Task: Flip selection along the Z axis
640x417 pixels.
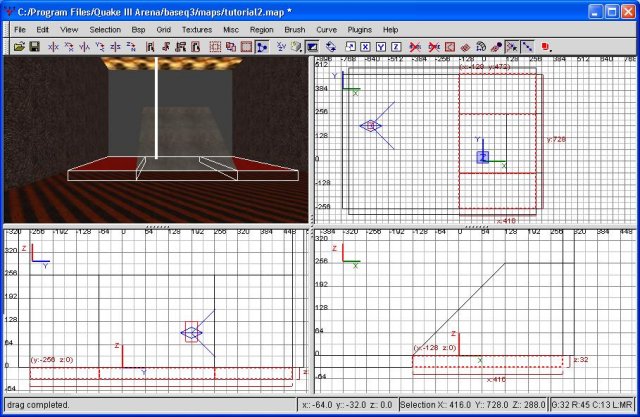Action: (116, 47)
